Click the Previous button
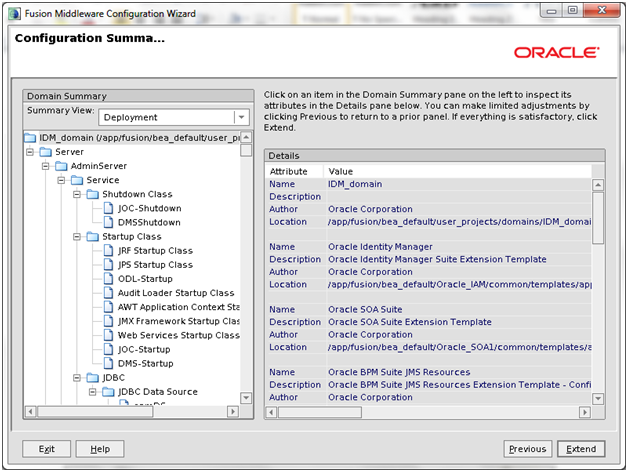Screen dimensions: 628x472 [527, 449]
